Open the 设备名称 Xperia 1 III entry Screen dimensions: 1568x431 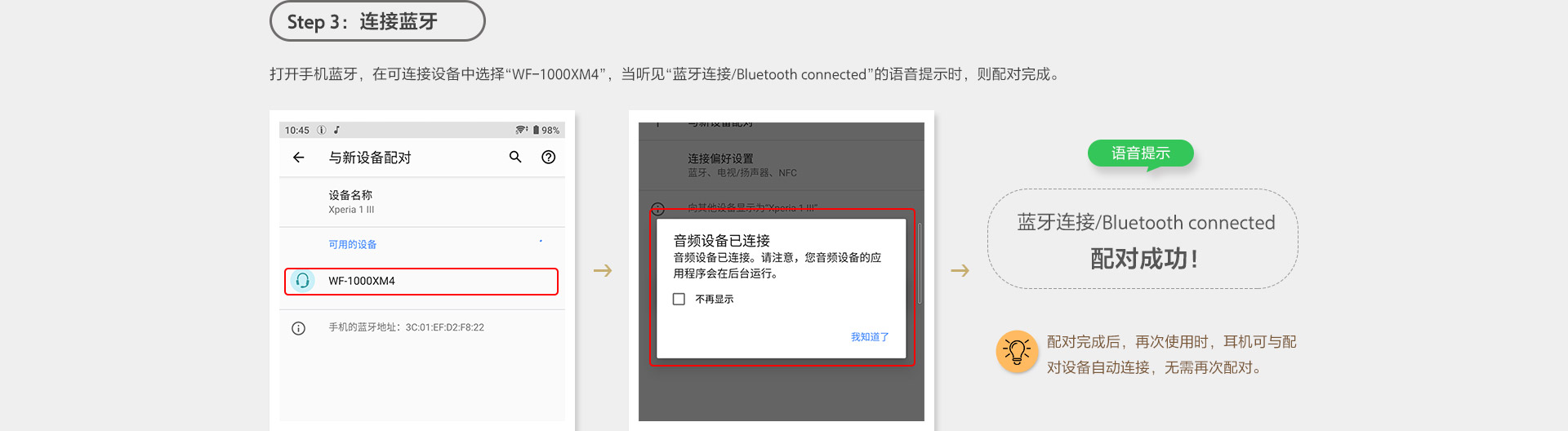[x=421, y=202]
